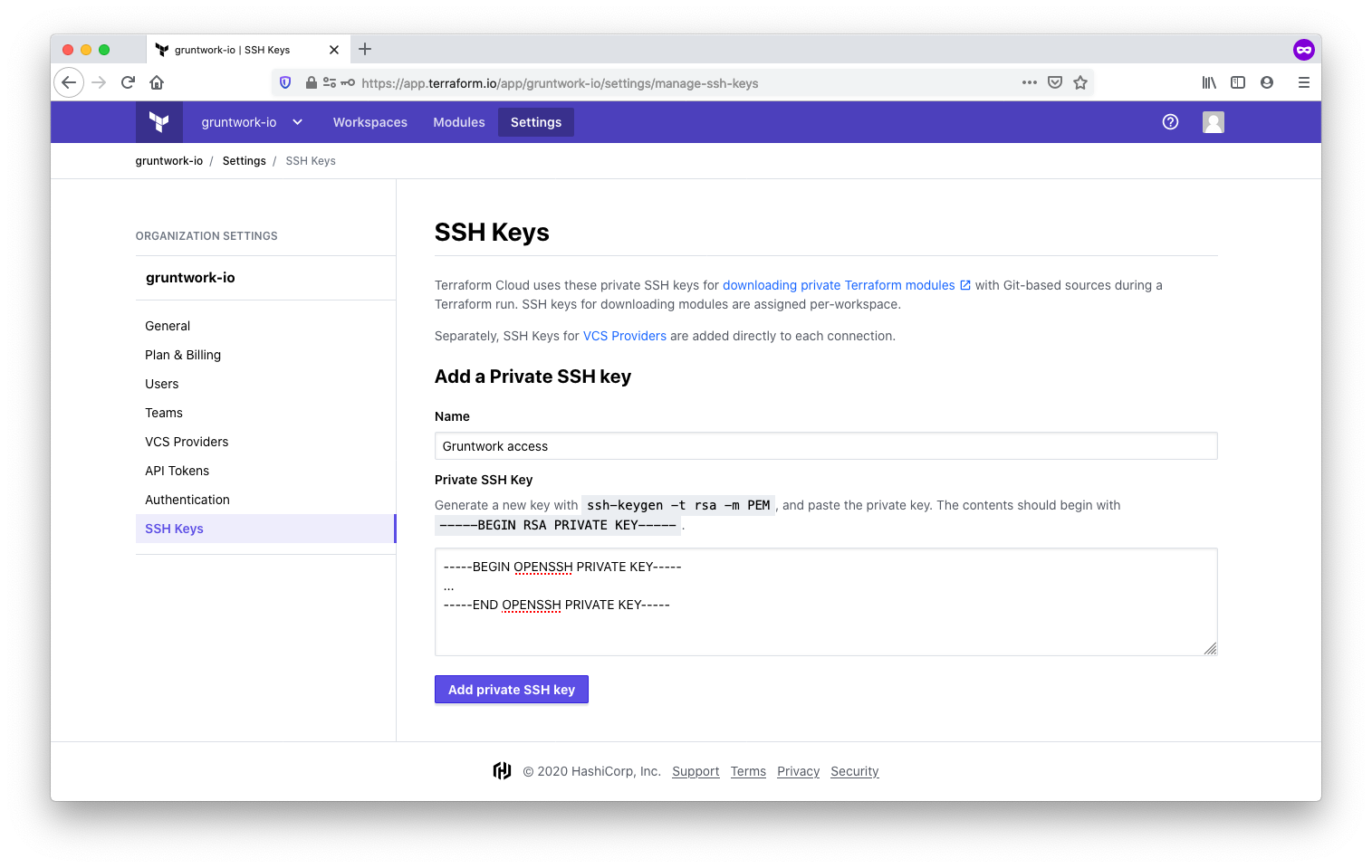Image resolution: width=1372 pixels, height=868 pixels.
Task: Click the back navigation arrow
Action: point(69,82)
